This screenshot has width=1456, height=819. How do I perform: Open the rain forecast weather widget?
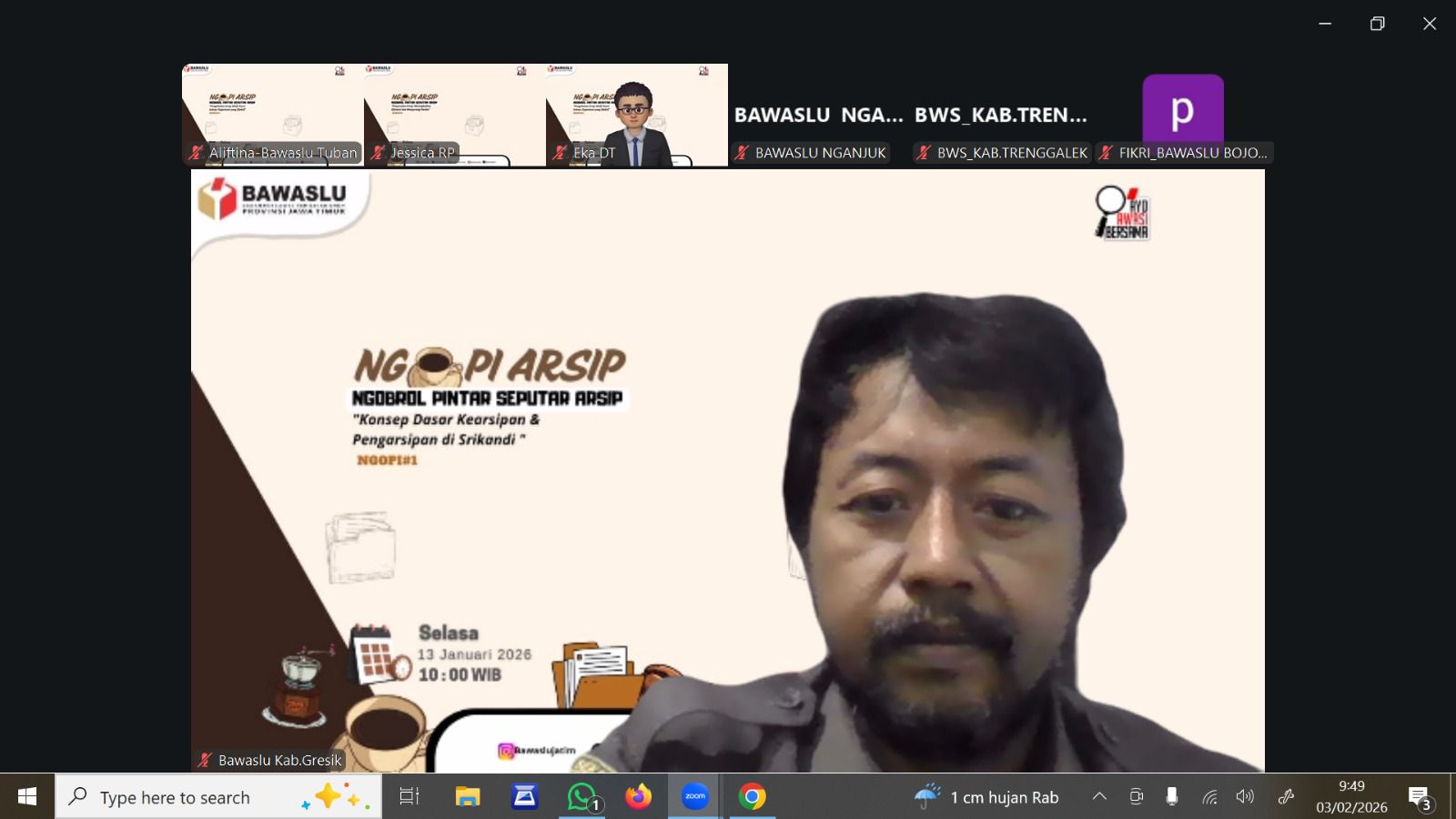(987, 797)
